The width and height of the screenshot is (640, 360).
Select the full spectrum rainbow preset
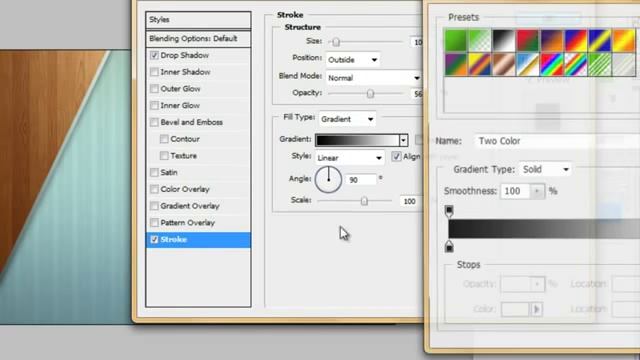tap(552, 64)
